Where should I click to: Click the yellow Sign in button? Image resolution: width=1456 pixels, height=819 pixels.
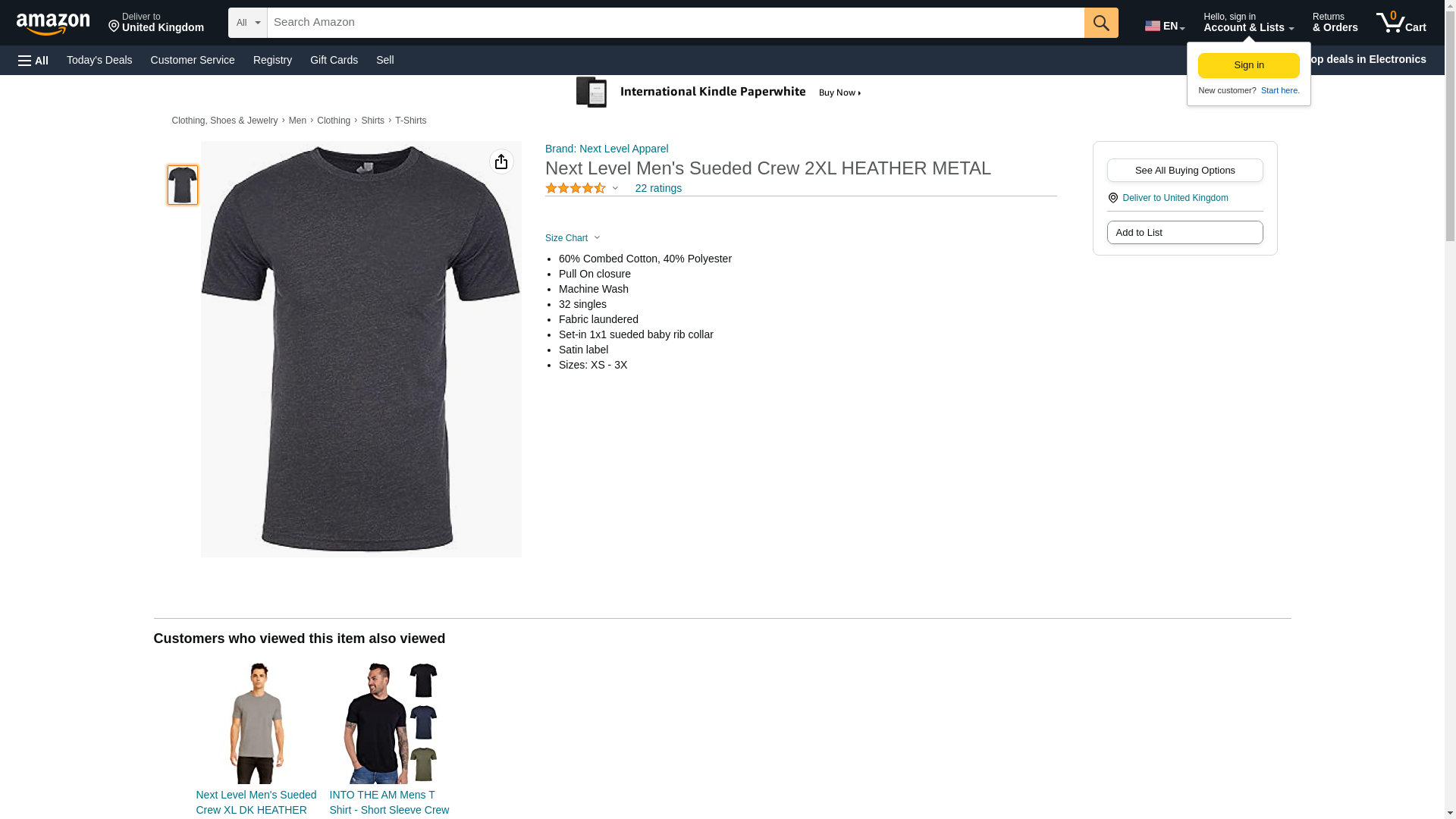1248,65
